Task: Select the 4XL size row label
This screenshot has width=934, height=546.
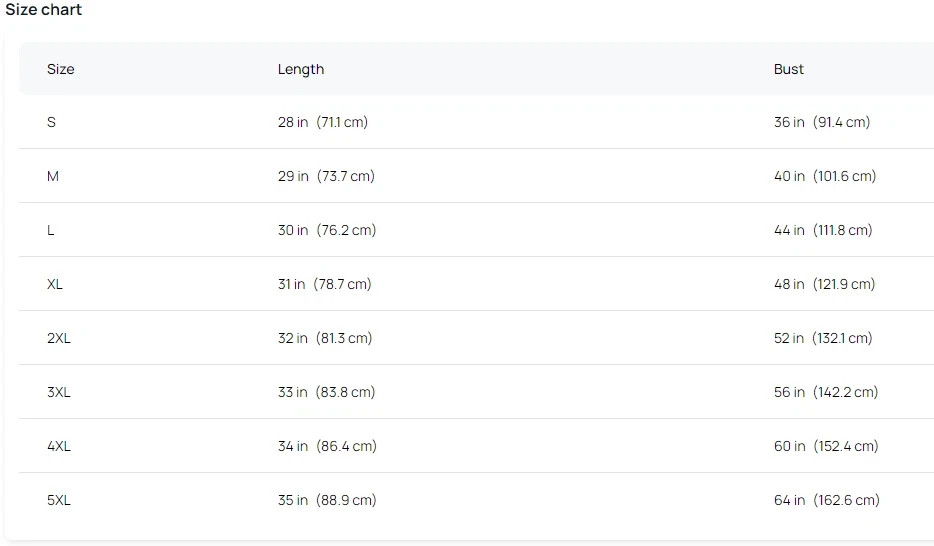Action: tap(59, 446)
